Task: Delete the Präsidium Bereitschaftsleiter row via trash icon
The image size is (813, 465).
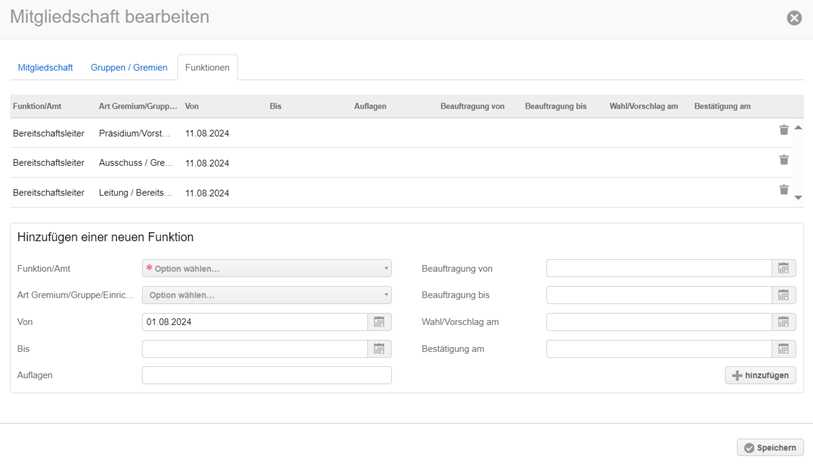Action: click(x=784, y=130)
